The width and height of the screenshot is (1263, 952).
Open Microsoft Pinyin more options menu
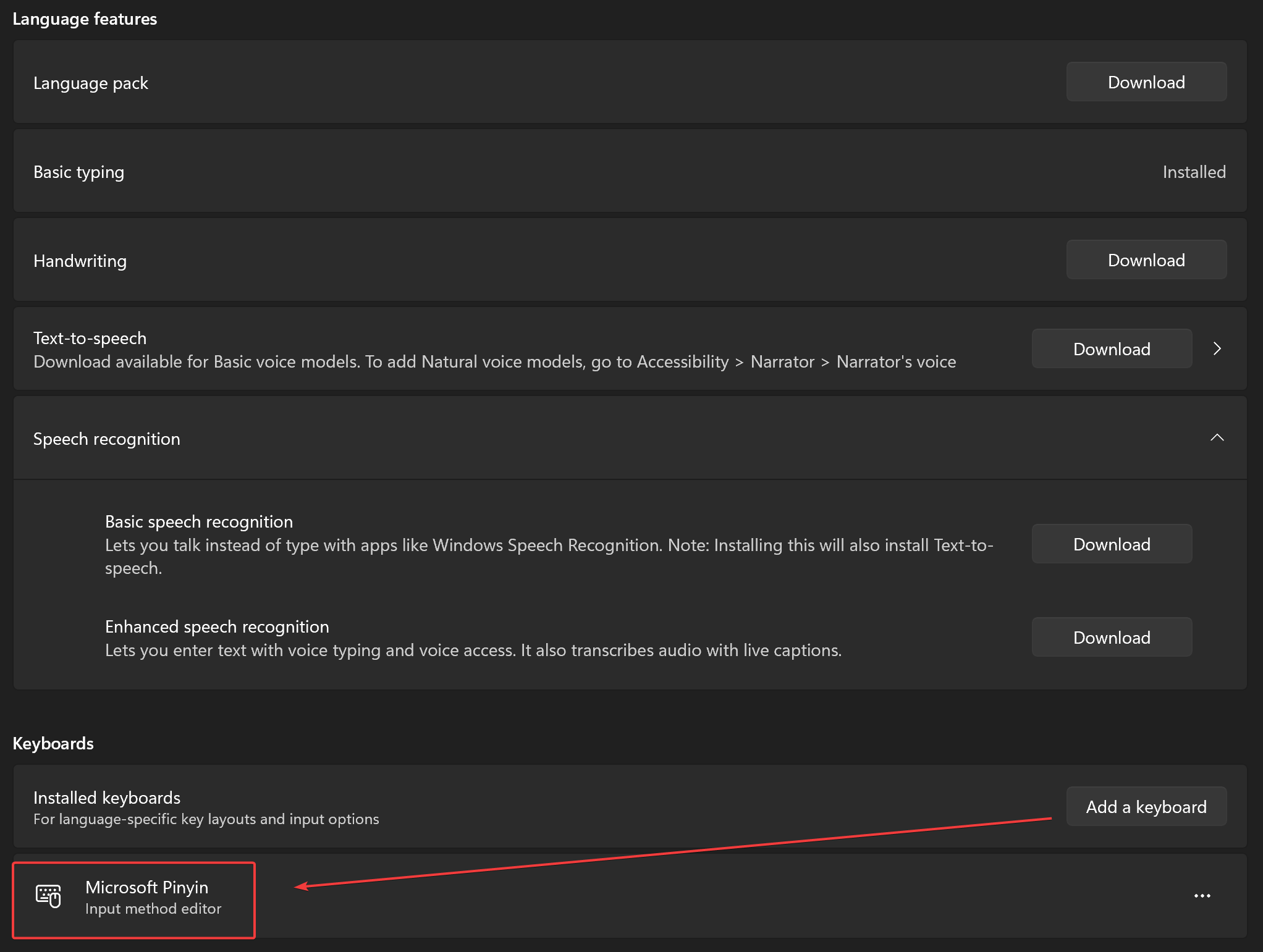click(x=1202, y=896)
